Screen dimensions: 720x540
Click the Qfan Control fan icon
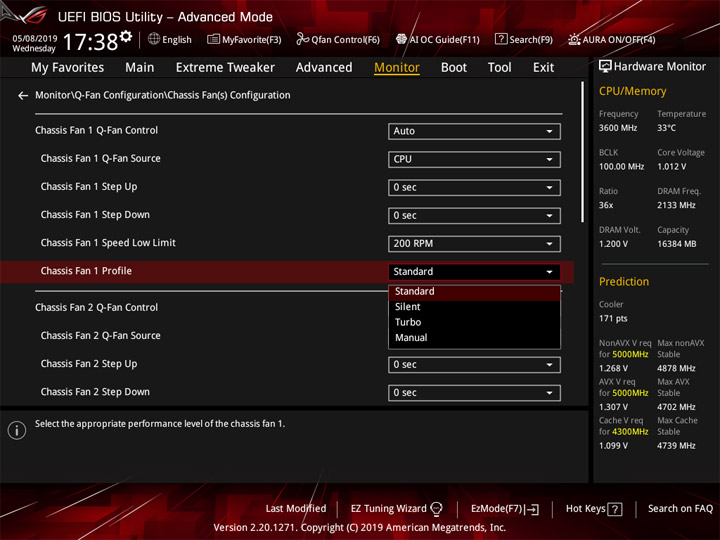point(302,39)
